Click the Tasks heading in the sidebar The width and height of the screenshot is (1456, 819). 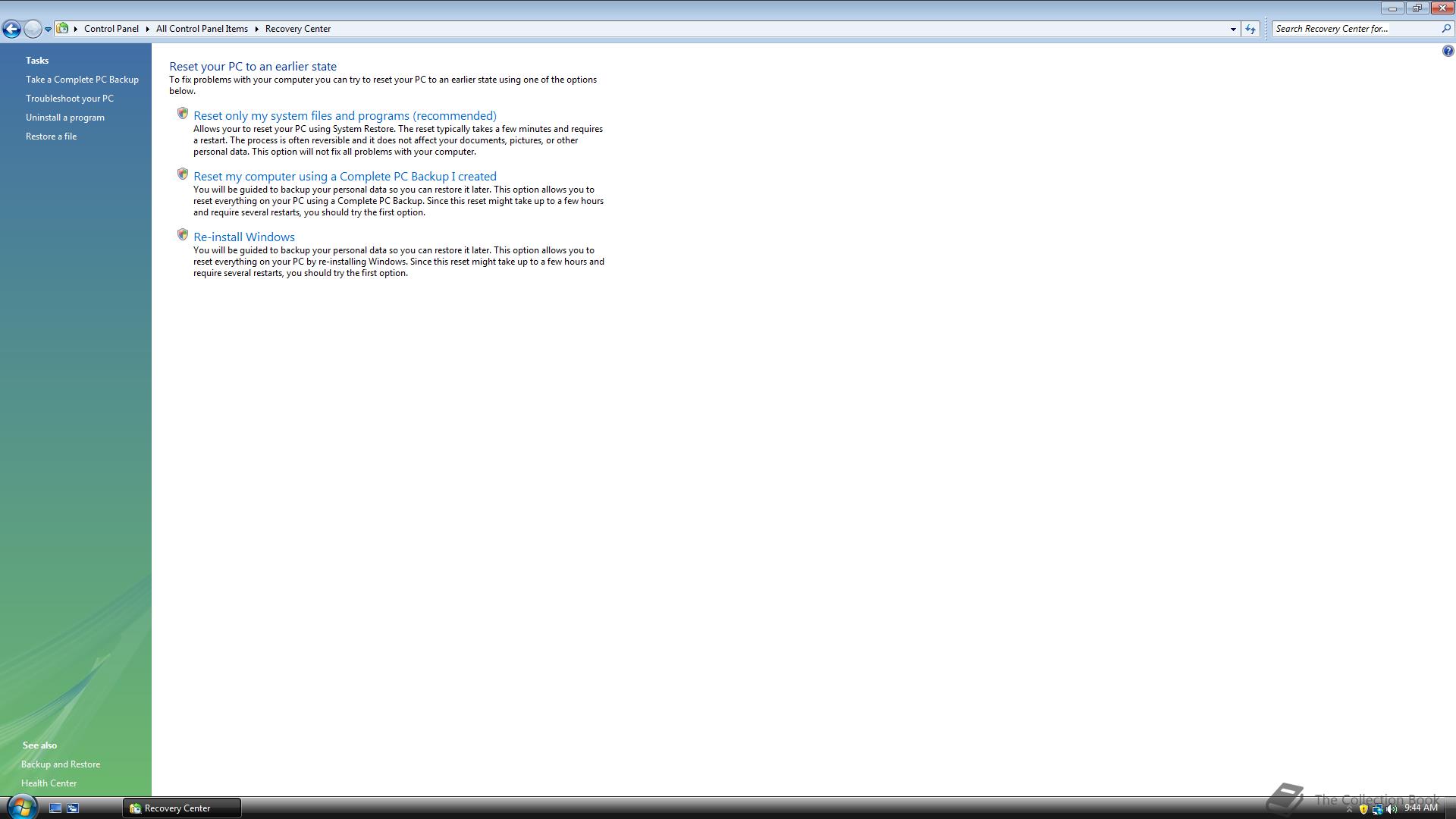click(x=37, y=61)
